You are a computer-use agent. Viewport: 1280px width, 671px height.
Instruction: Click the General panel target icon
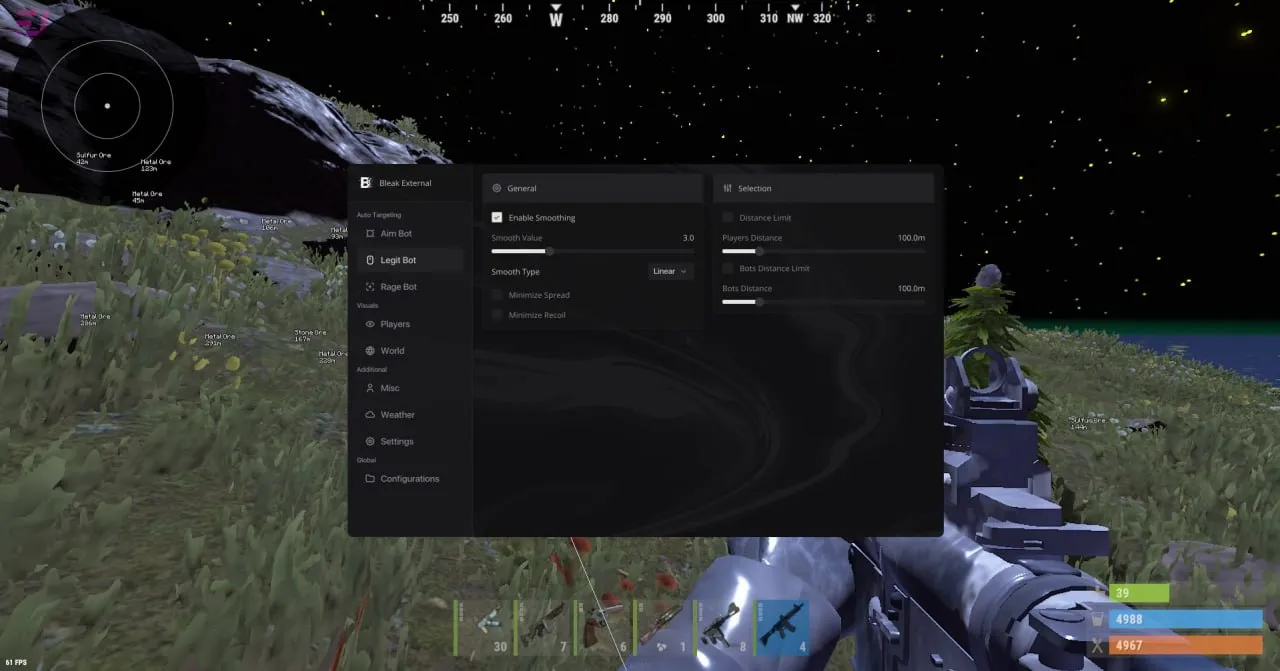click(496, 188)
